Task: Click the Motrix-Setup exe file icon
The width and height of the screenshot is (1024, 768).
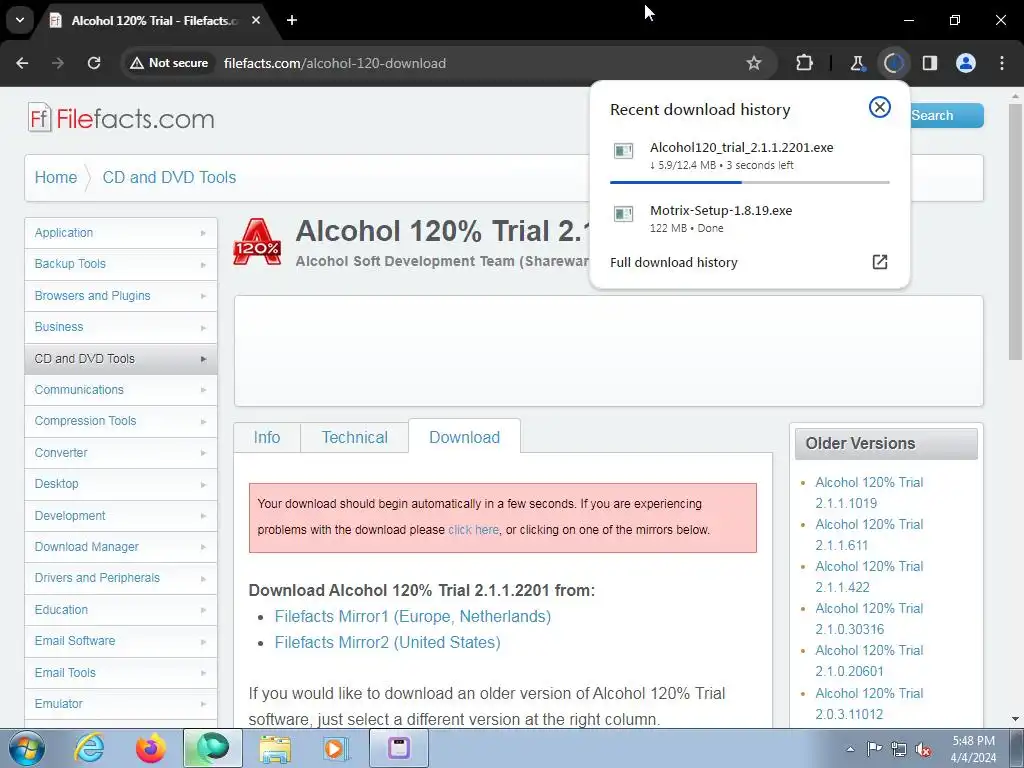Action: 624,214
